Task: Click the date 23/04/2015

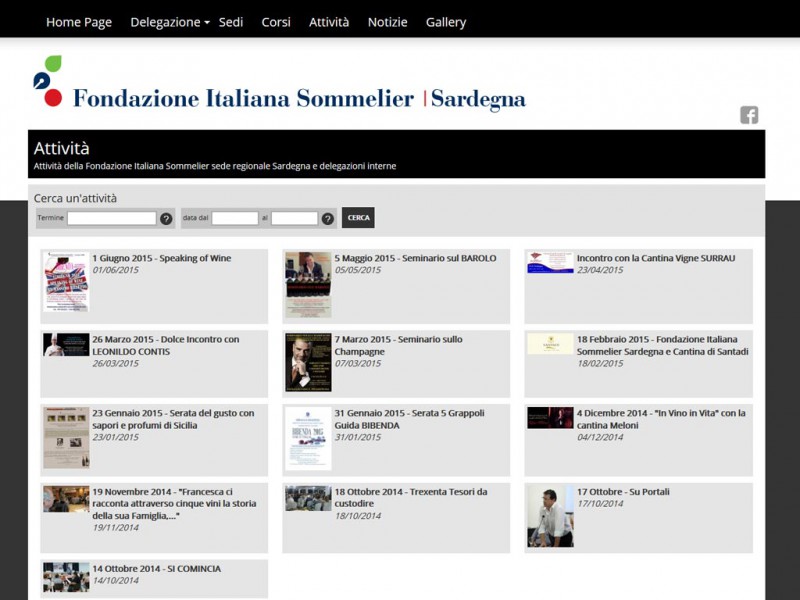Action: click(x=600, y=270)
